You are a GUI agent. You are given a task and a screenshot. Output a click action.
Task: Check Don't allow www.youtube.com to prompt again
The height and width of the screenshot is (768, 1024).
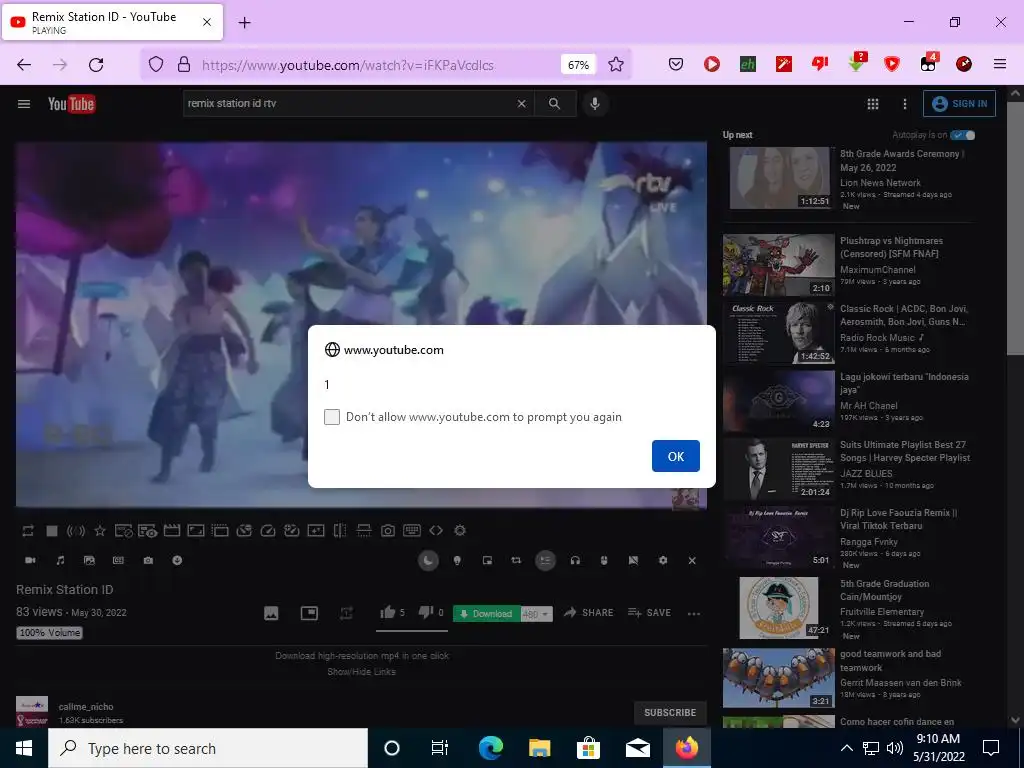pyautogui.click(x=332, y=417)
